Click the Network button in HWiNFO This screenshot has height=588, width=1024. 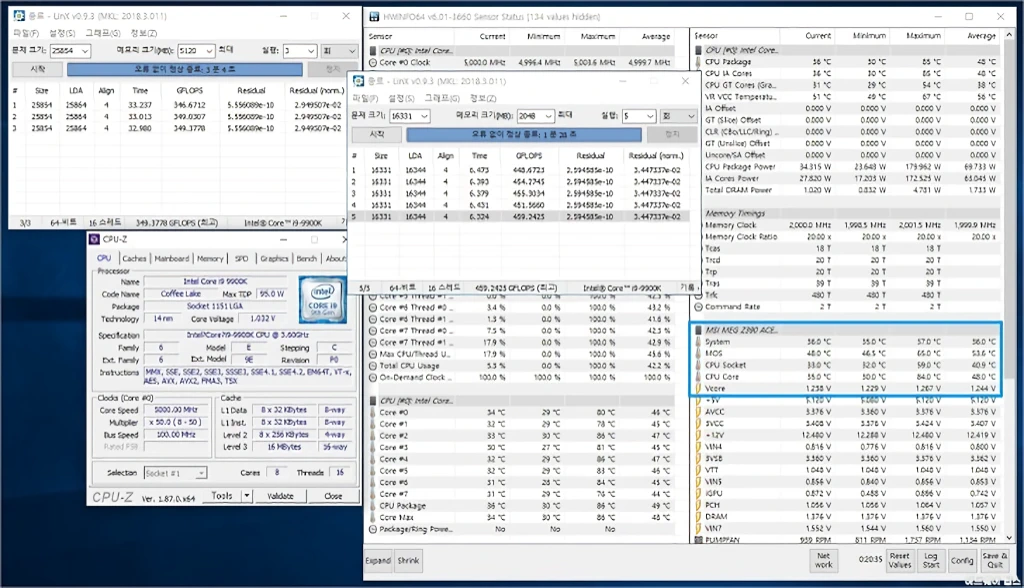pyautogui.click(x=824, y=560)
